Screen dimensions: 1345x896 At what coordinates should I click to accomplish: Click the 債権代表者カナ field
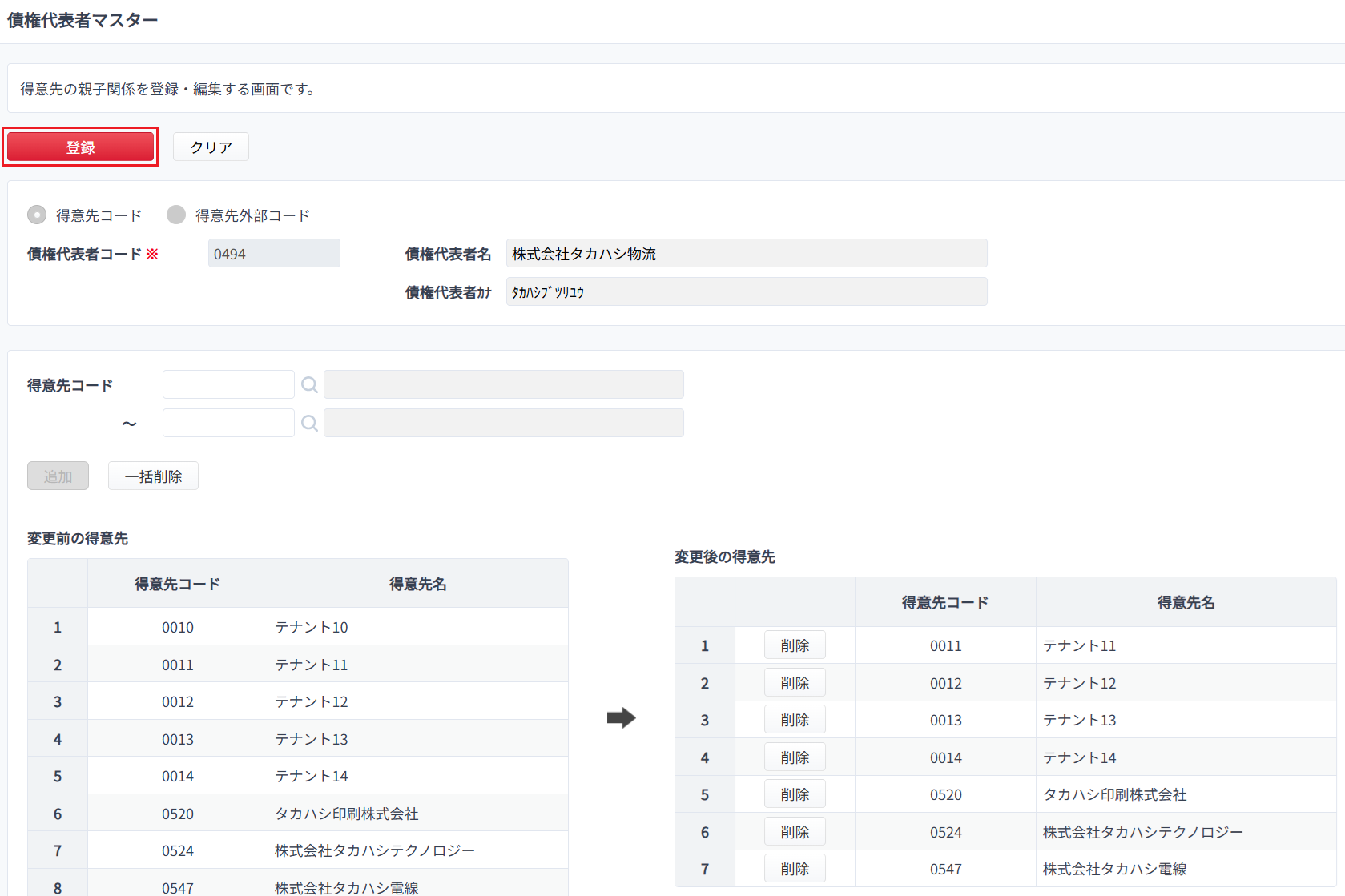click(747, 291)
